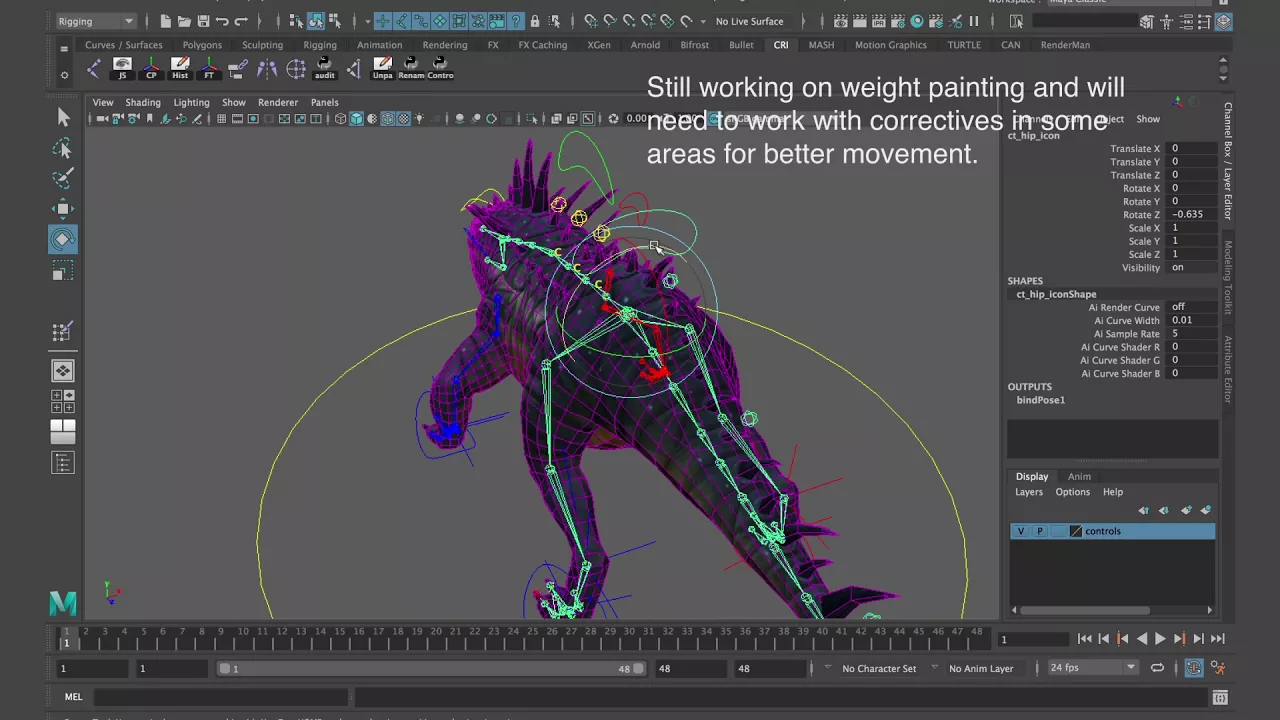Click the current frame field near playback controls

tap(1032, 639)
